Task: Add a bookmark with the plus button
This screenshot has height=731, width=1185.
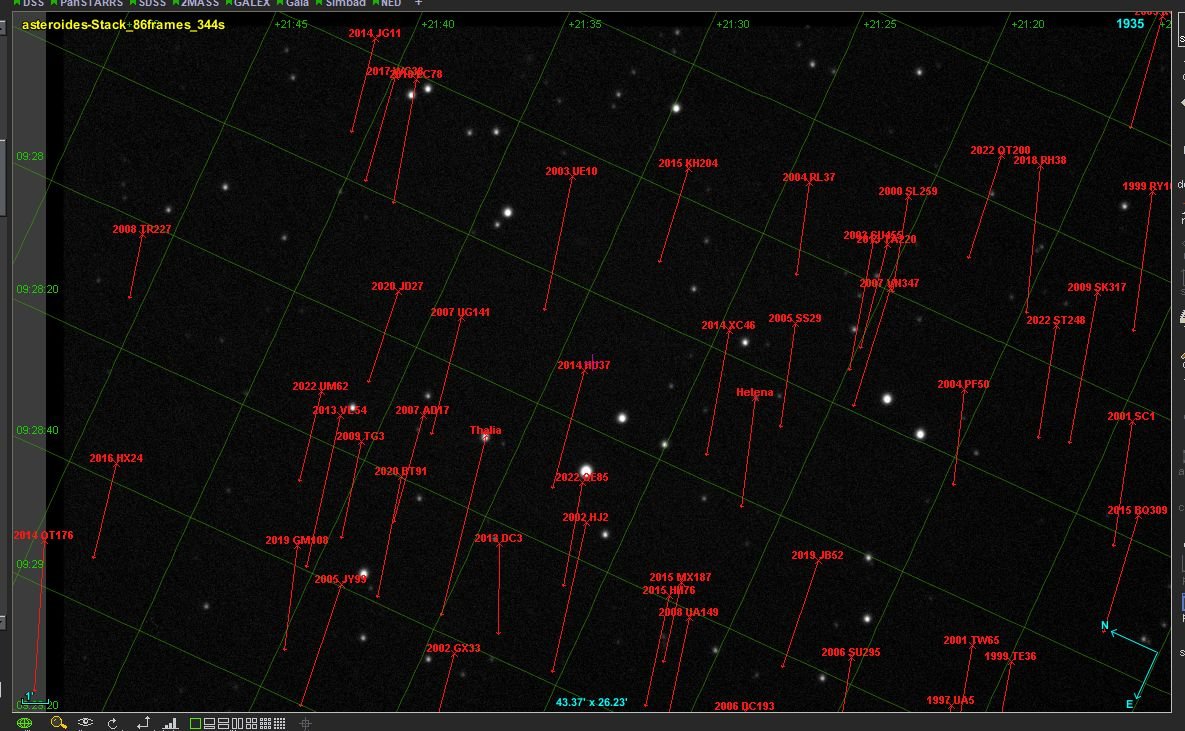Action: pyautogui.click(x=418, y=3)
